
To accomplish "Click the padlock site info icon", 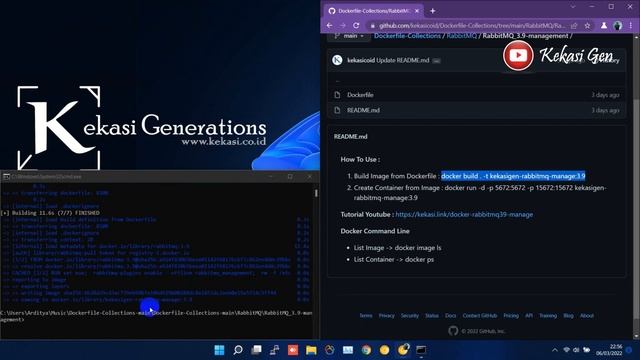I will [x=372, y=26].
